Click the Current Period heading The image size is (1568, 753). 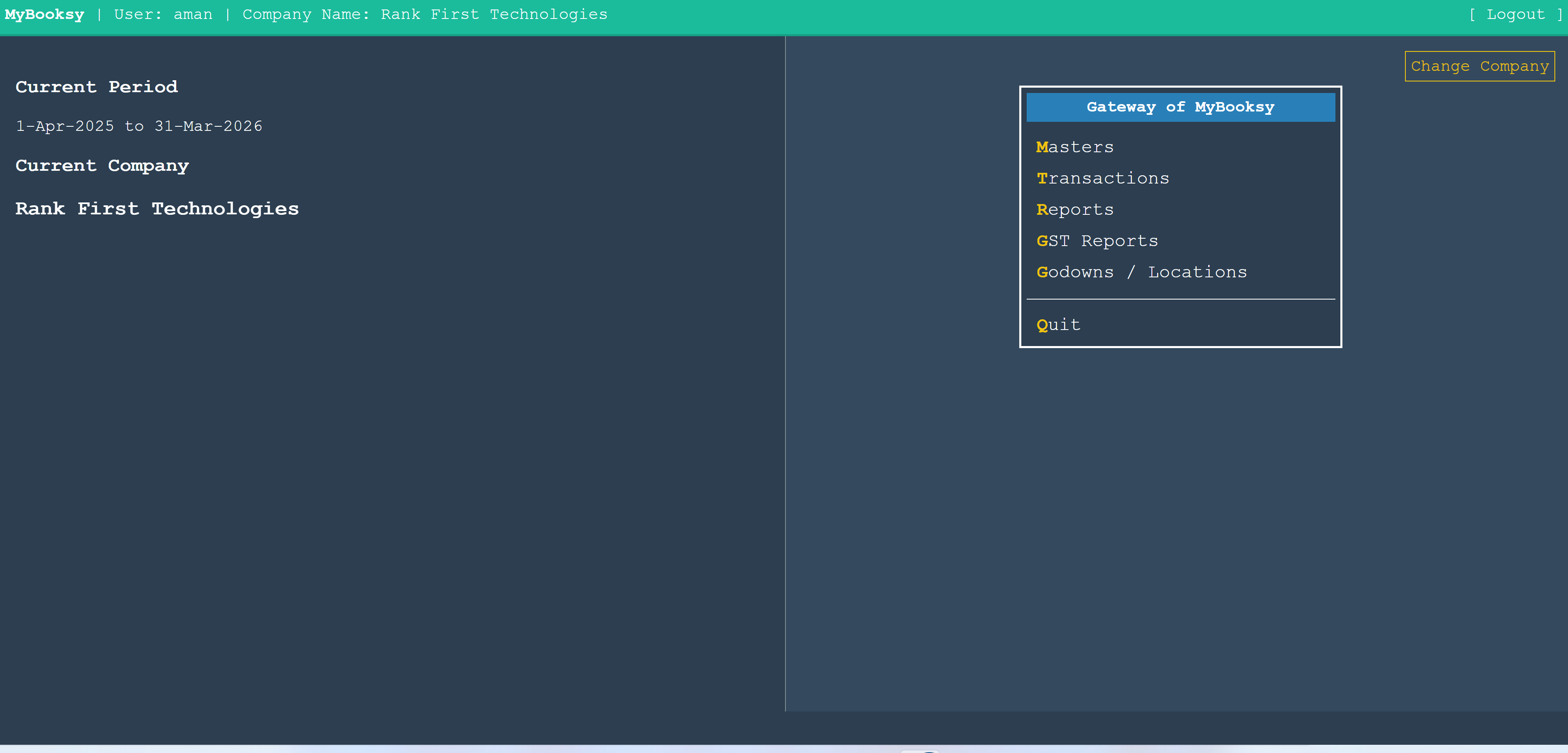click(96, 87)
